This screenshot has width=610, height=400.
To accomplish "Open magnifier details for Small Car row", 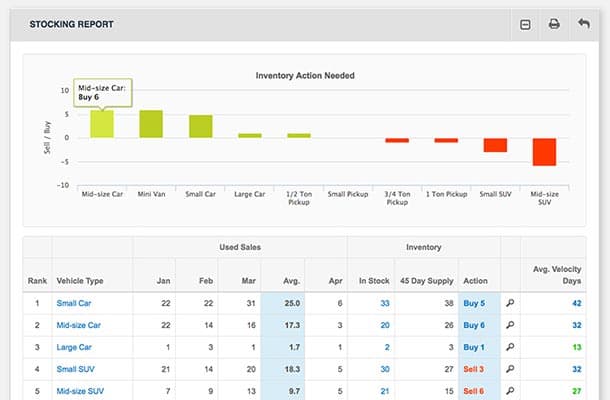I will pos(510,303).
